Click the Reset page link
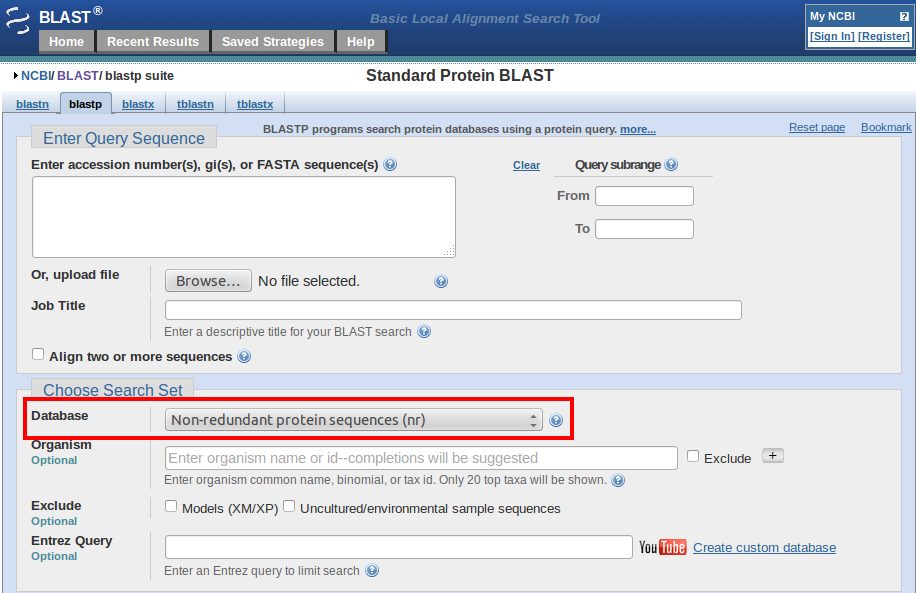 [x=817, y=127]
